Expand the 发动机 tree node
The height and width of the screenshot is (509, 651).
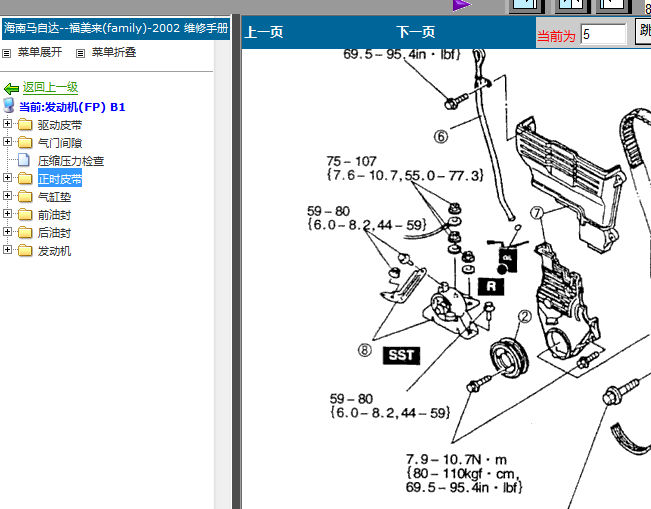pos(7,249)
